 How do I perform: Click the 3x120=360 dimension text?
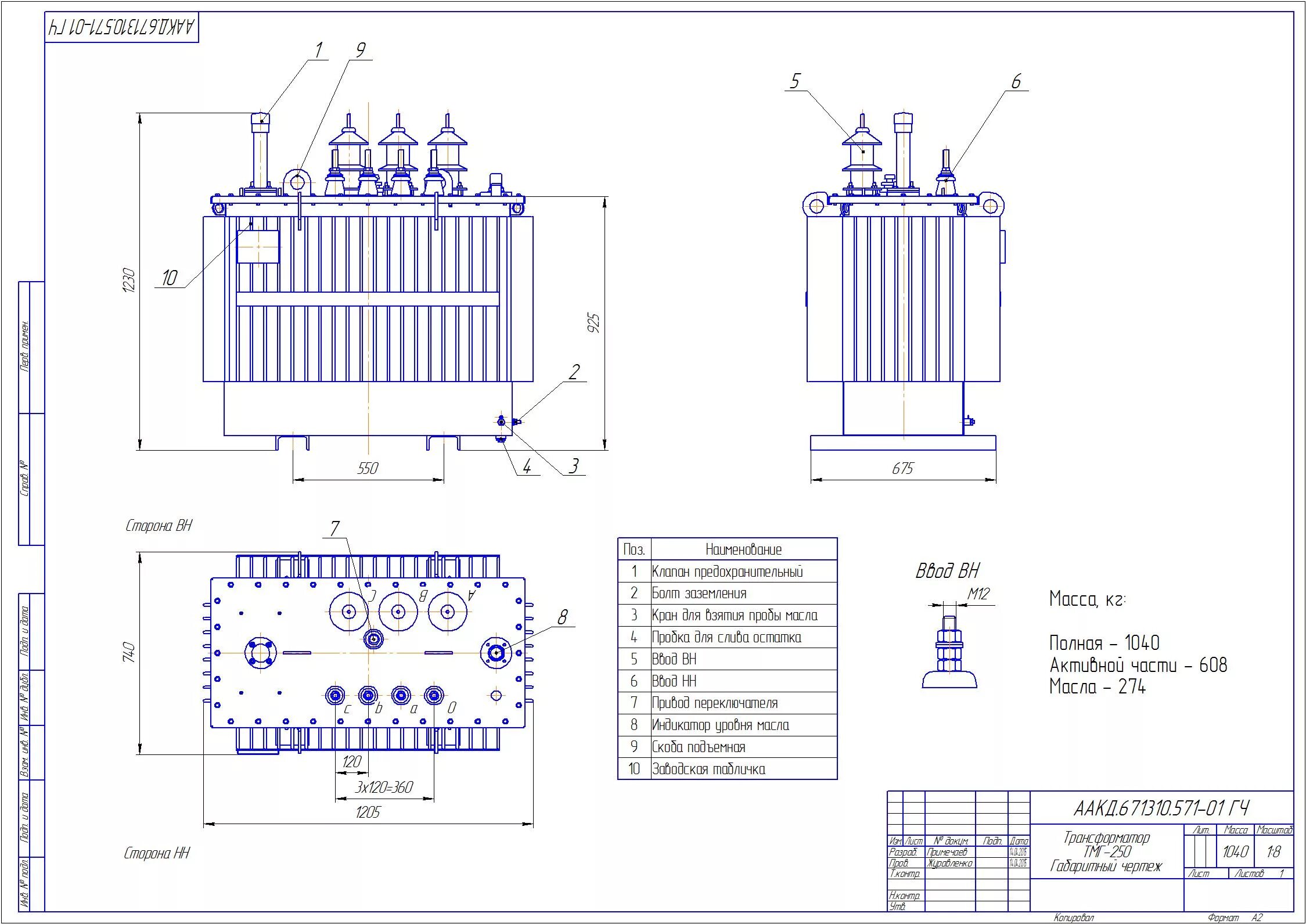tap(383, 787)
